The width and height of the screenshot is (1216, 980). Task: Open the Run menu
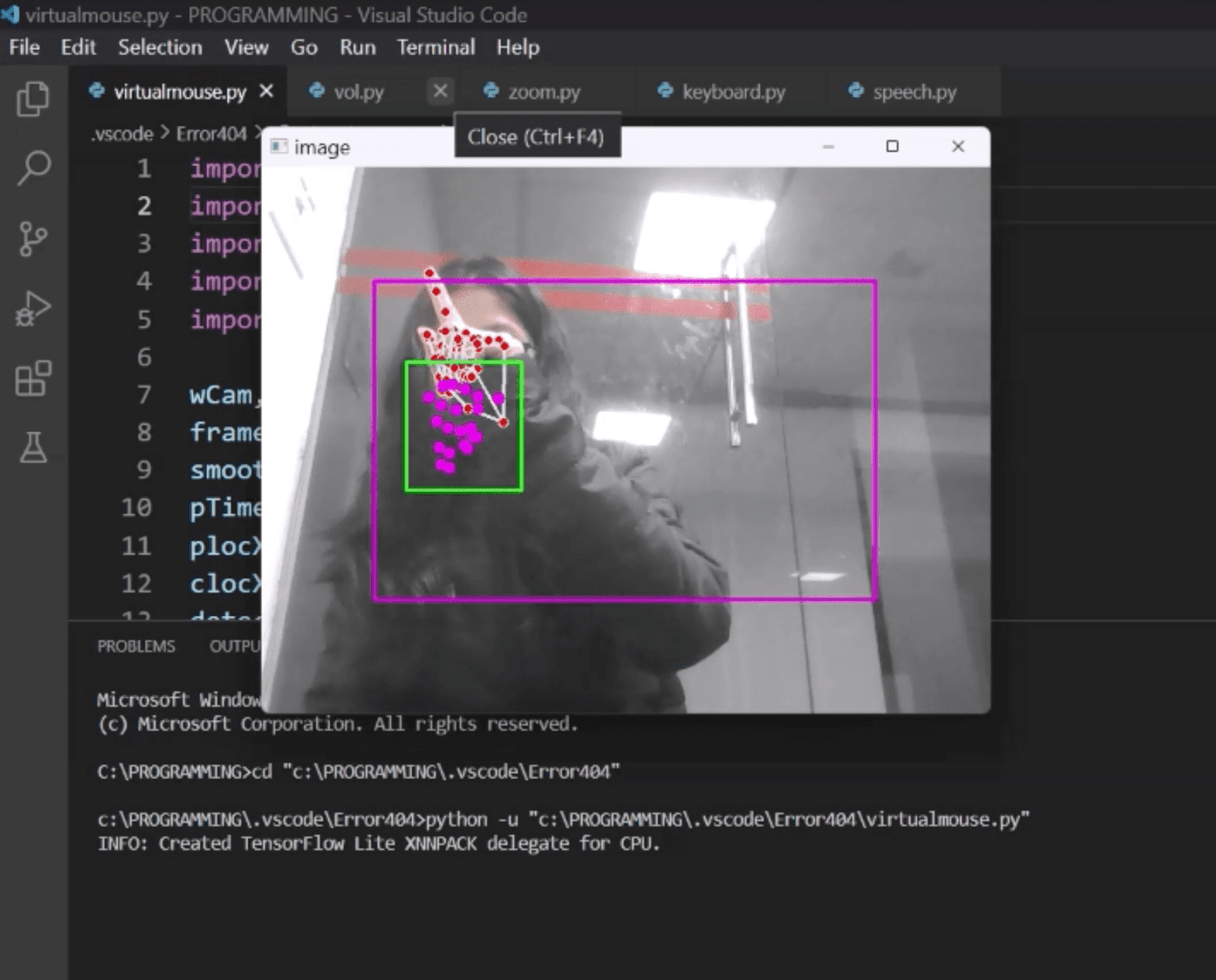pos(357,47)
